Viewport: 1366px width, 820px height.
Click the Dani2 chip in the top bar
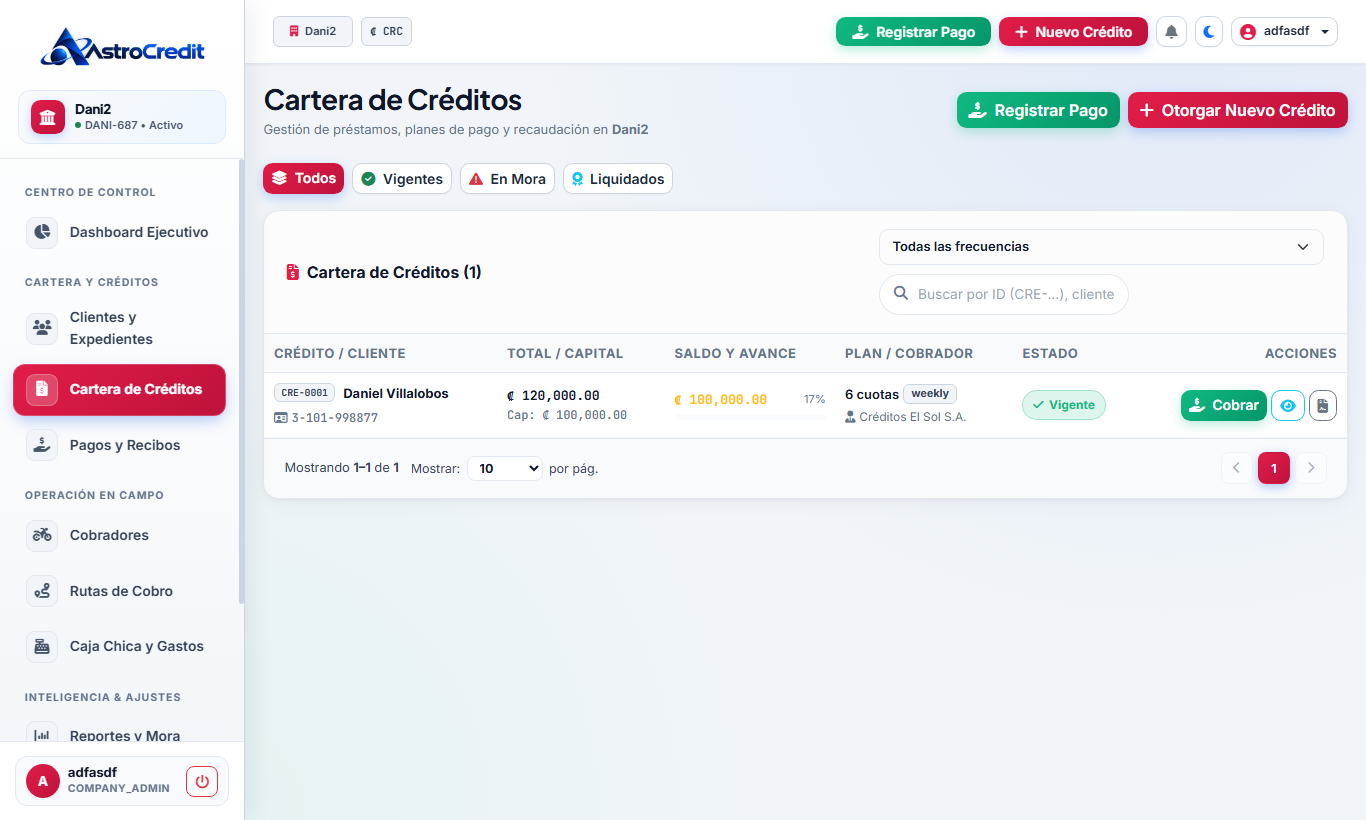coord(313,31)
